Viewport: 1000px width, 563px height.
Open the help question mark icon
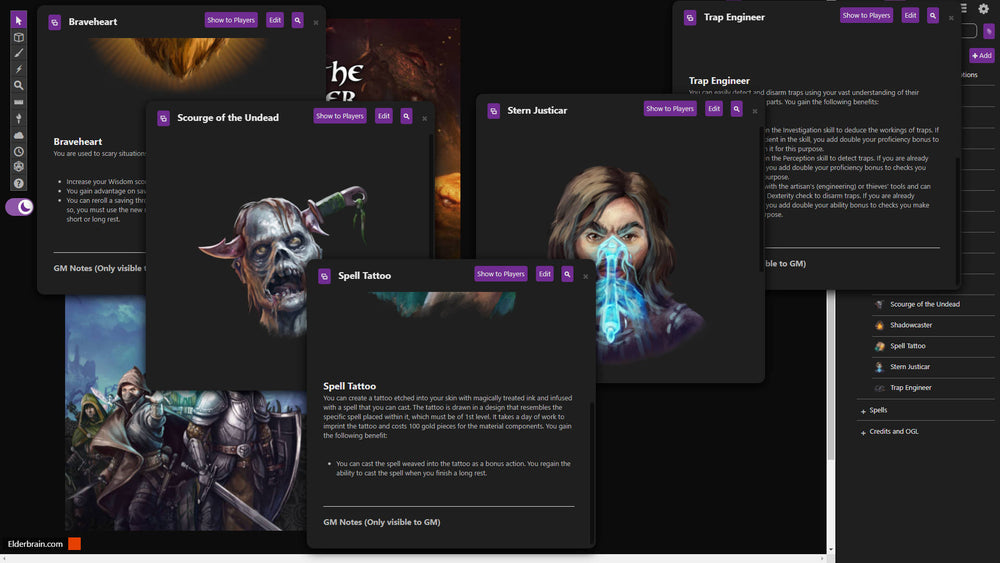18,183
